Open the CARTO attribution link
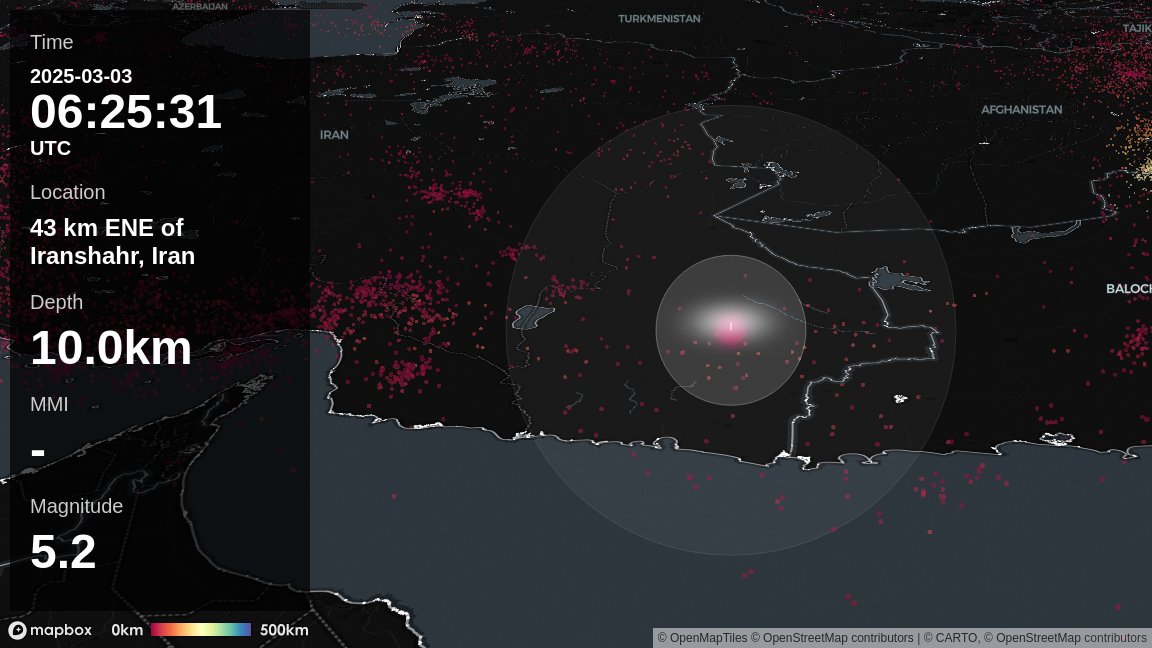 point(951,638)
